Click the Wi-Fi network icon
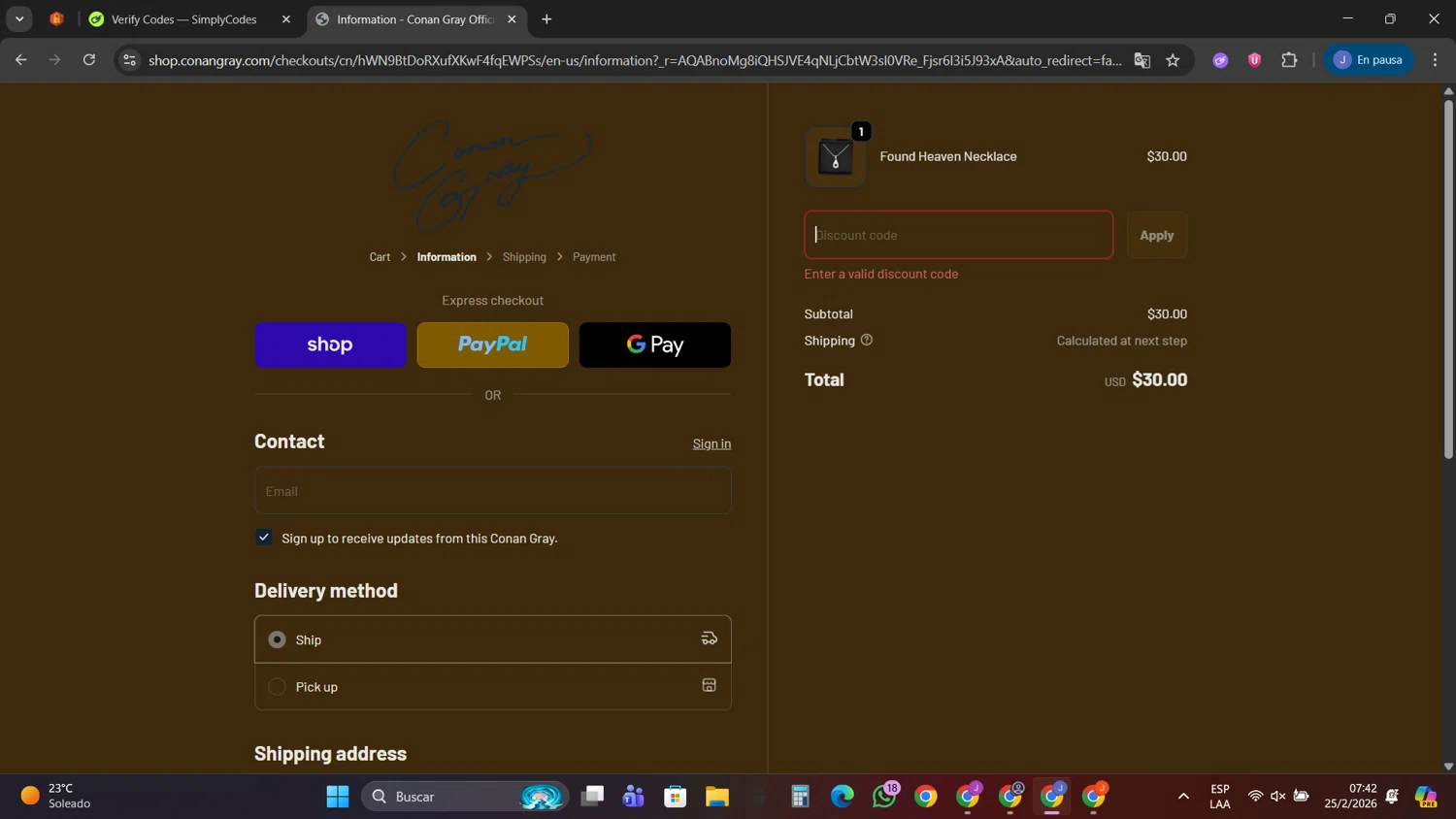Screen dimensions: 1456x819 pos(1255,797)
